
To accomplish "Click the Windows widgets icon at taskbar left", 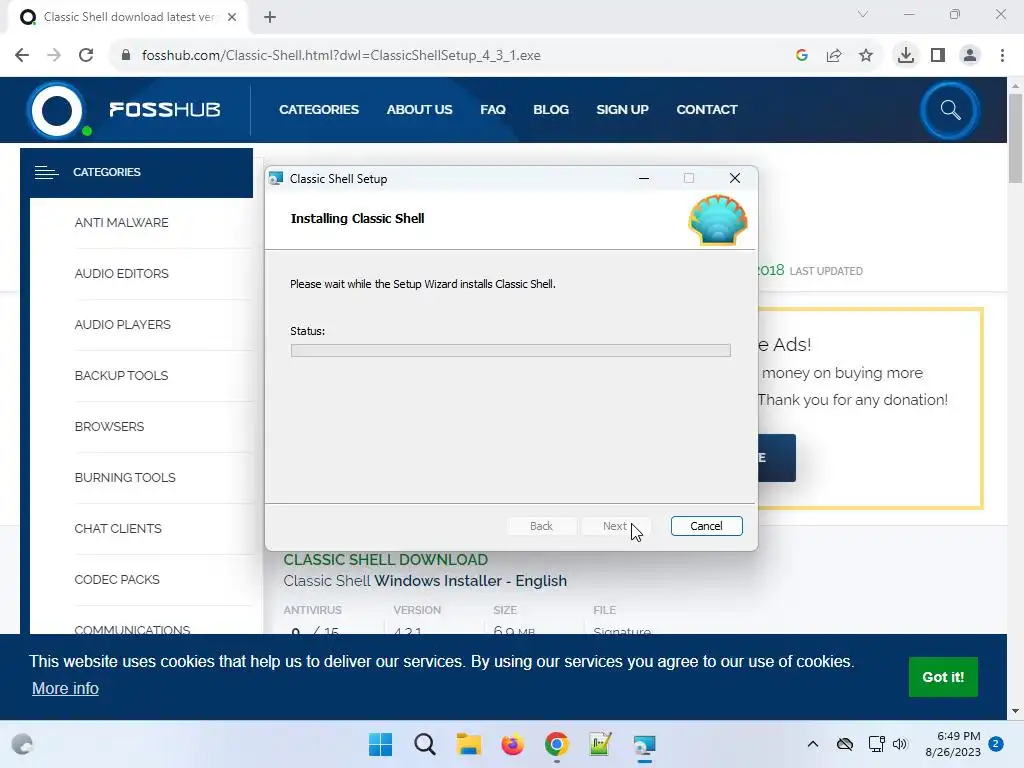I will coord(22,744).
